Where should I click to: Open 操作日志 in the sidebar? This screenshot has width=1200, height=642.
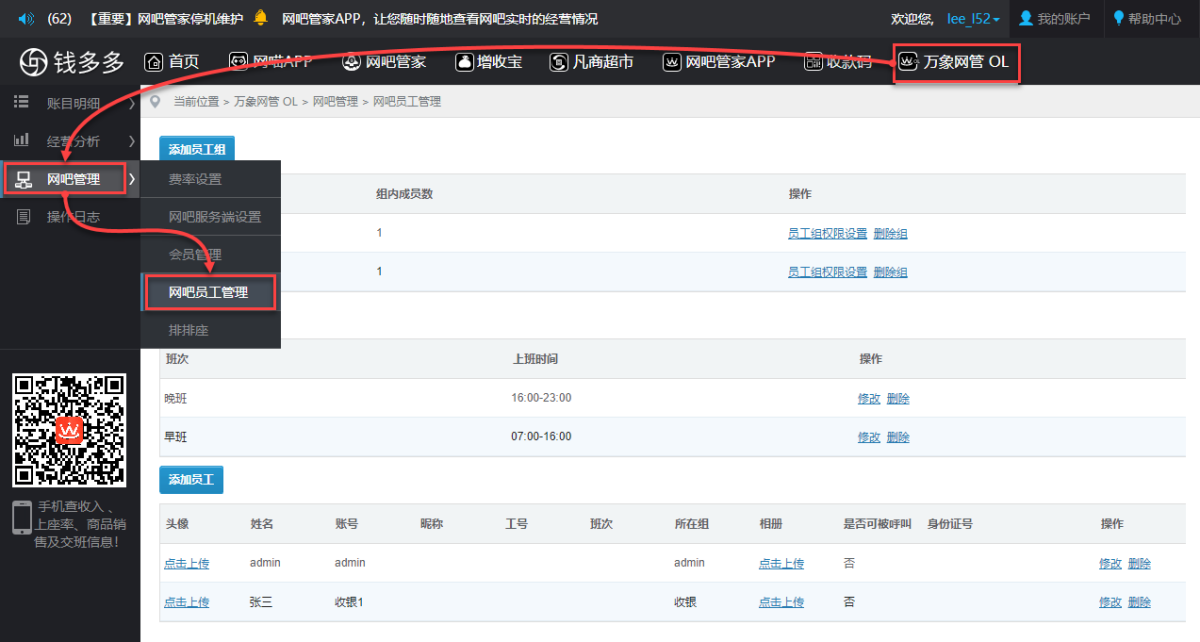pyautogui.click(x=70, y=217)
